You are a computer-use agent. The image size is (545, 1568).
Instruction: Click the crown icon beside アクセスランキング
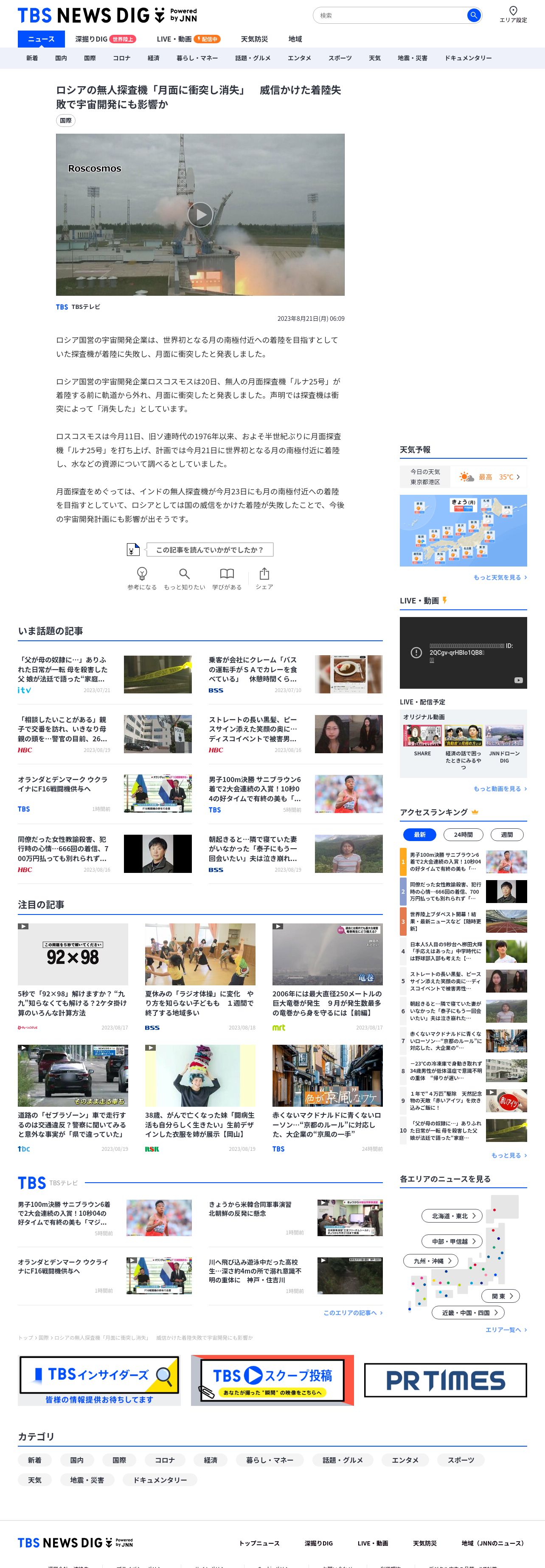475,812
